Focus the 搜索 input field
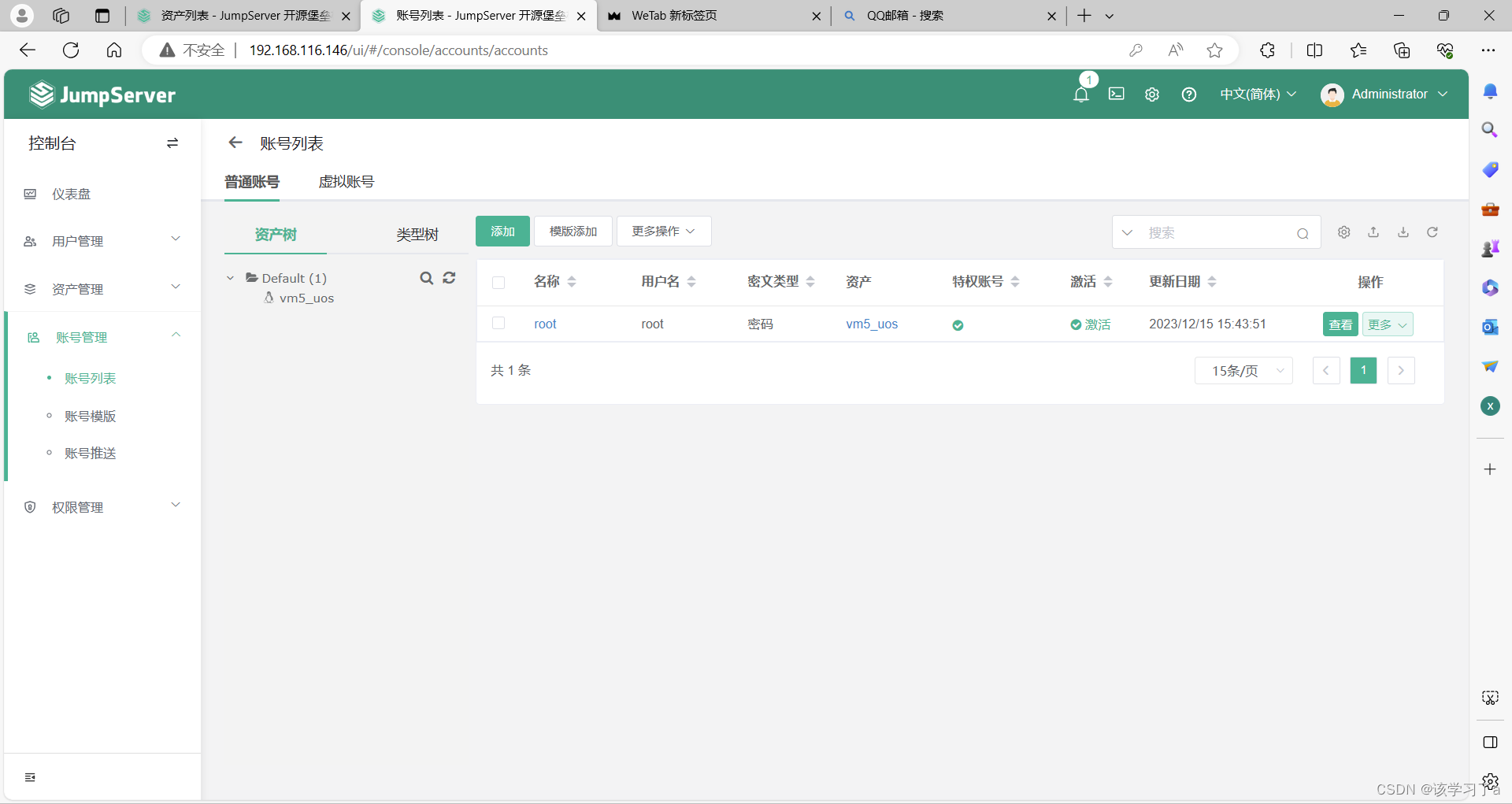The width and height of the screenshot is (1512, 804). [1217, 233]
